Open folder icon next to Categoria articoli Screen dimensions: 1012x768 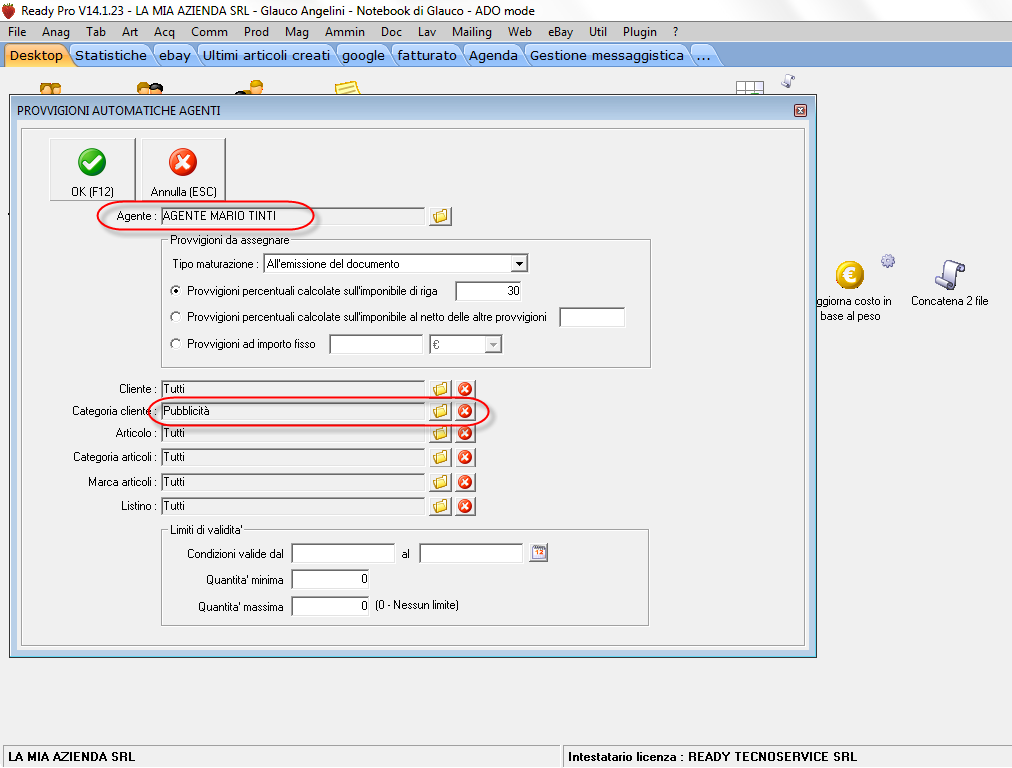tap(440, 457)
